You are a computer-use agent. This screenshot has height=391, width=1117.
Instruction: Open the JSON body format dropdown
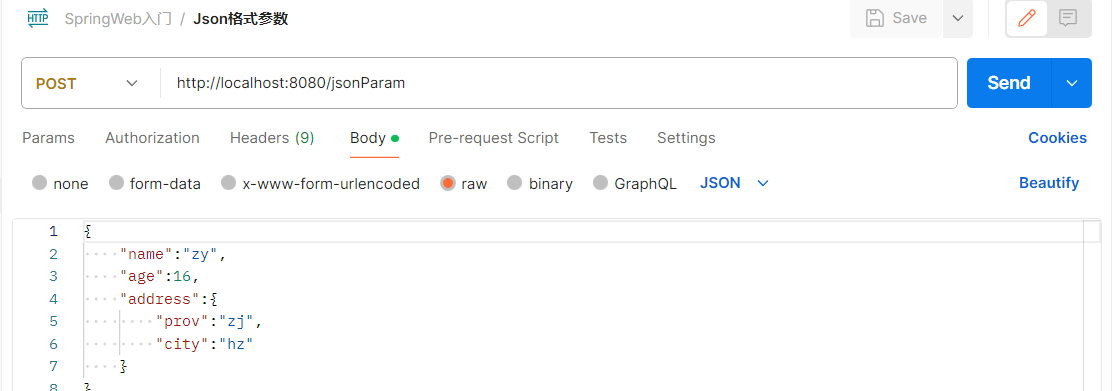[x=734, y=183]
